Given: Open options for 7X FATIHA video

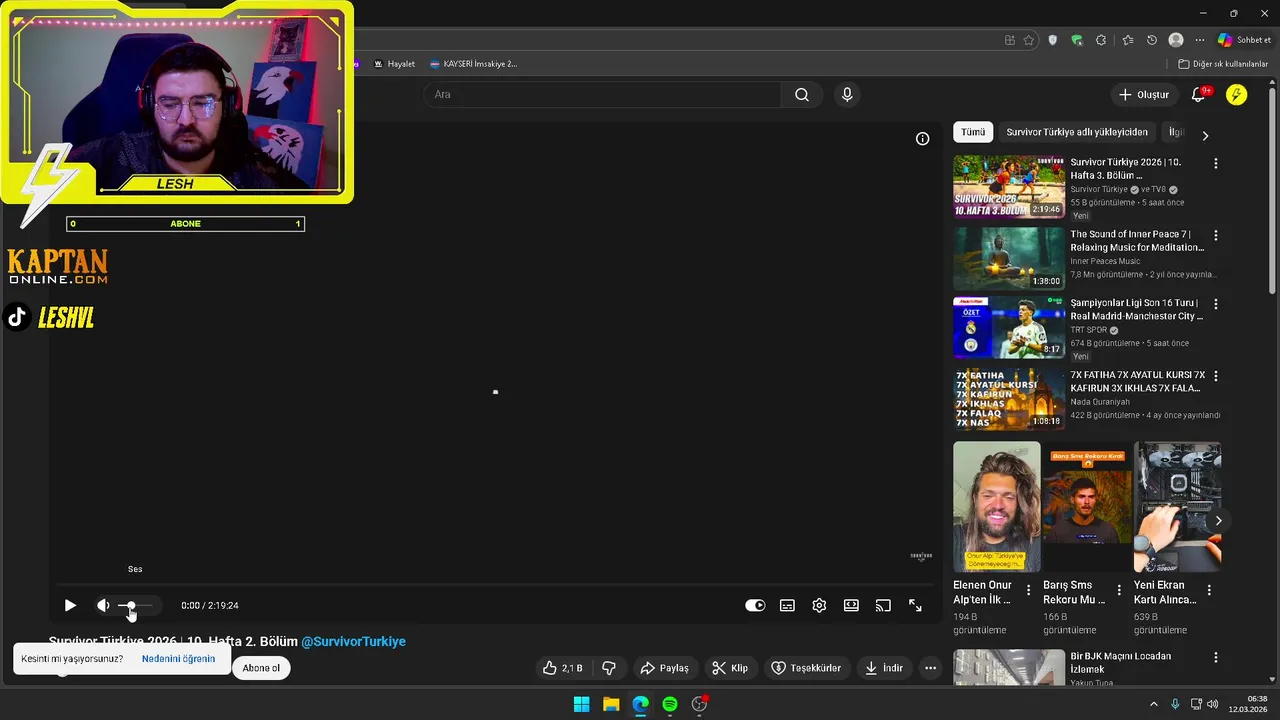Looking at the screenshot, I should (x=1216, y=376).
